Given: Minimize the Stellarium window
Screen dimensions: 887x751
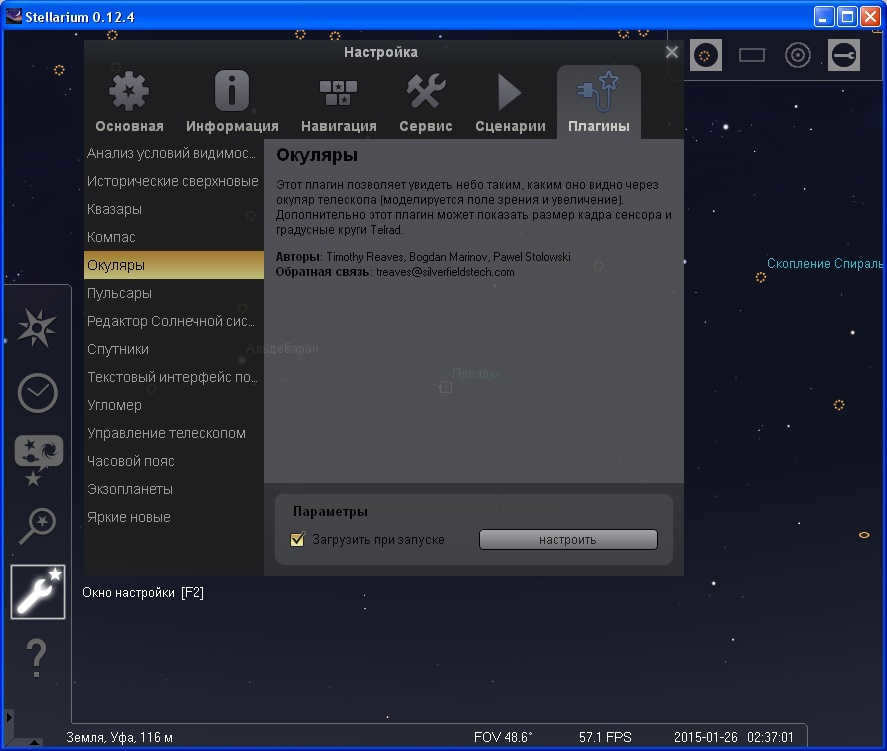Looking at the screenshot, I should click(824, 17).
